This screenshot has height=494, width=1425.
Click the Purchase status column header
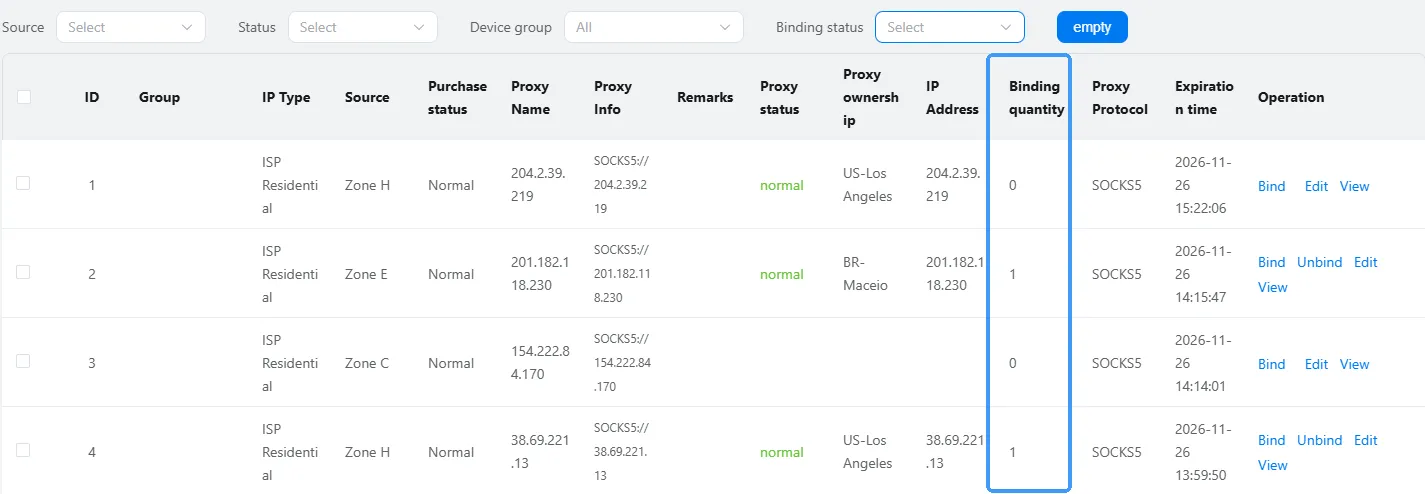tap(457, 98)
